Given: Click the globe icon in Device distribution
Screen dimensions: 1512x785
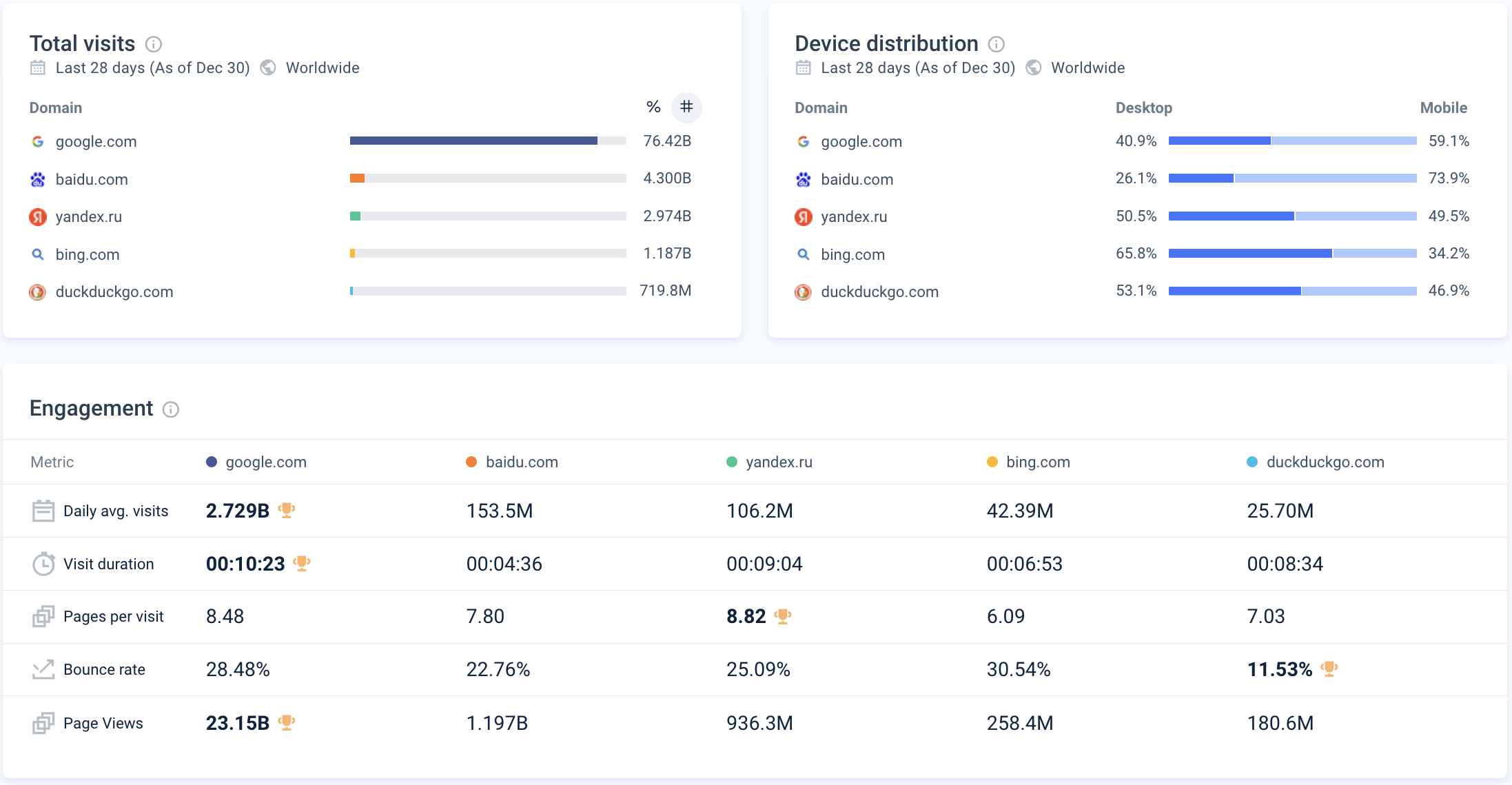Looking at the screenshot, I should pyautogui.click(x=1034, y=68).
